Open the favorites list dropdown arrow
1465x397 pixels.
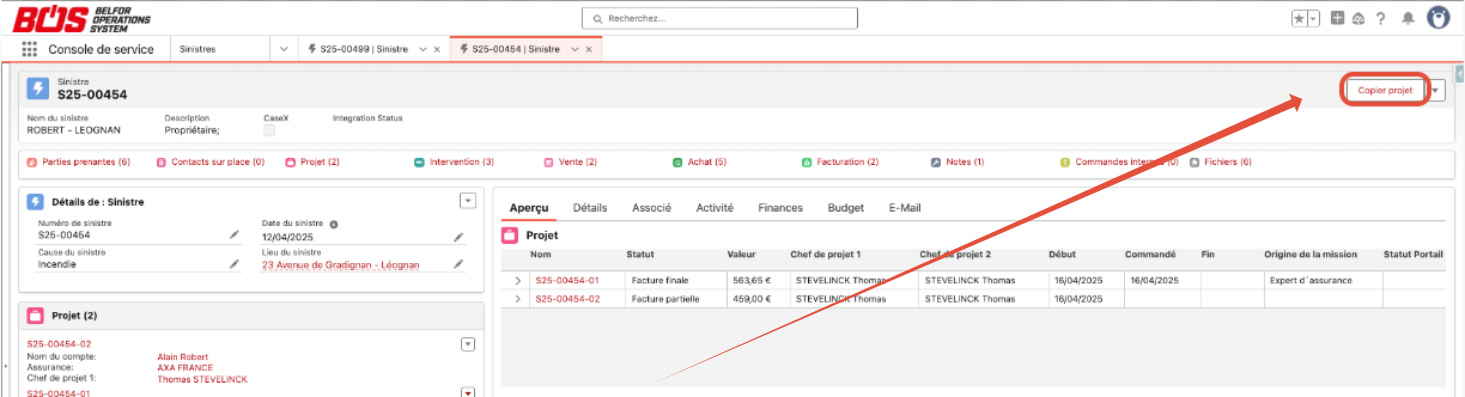(x=1313, y=18)
